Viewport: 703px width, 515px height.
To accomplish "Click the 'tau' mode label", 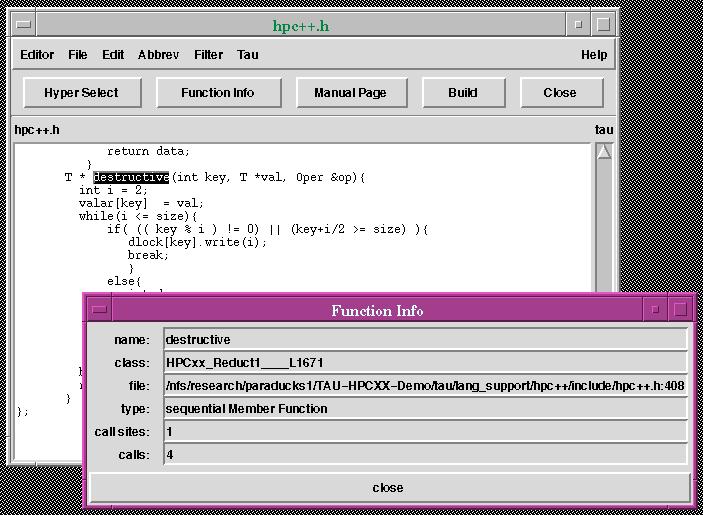I will click(x=604, y=130).
